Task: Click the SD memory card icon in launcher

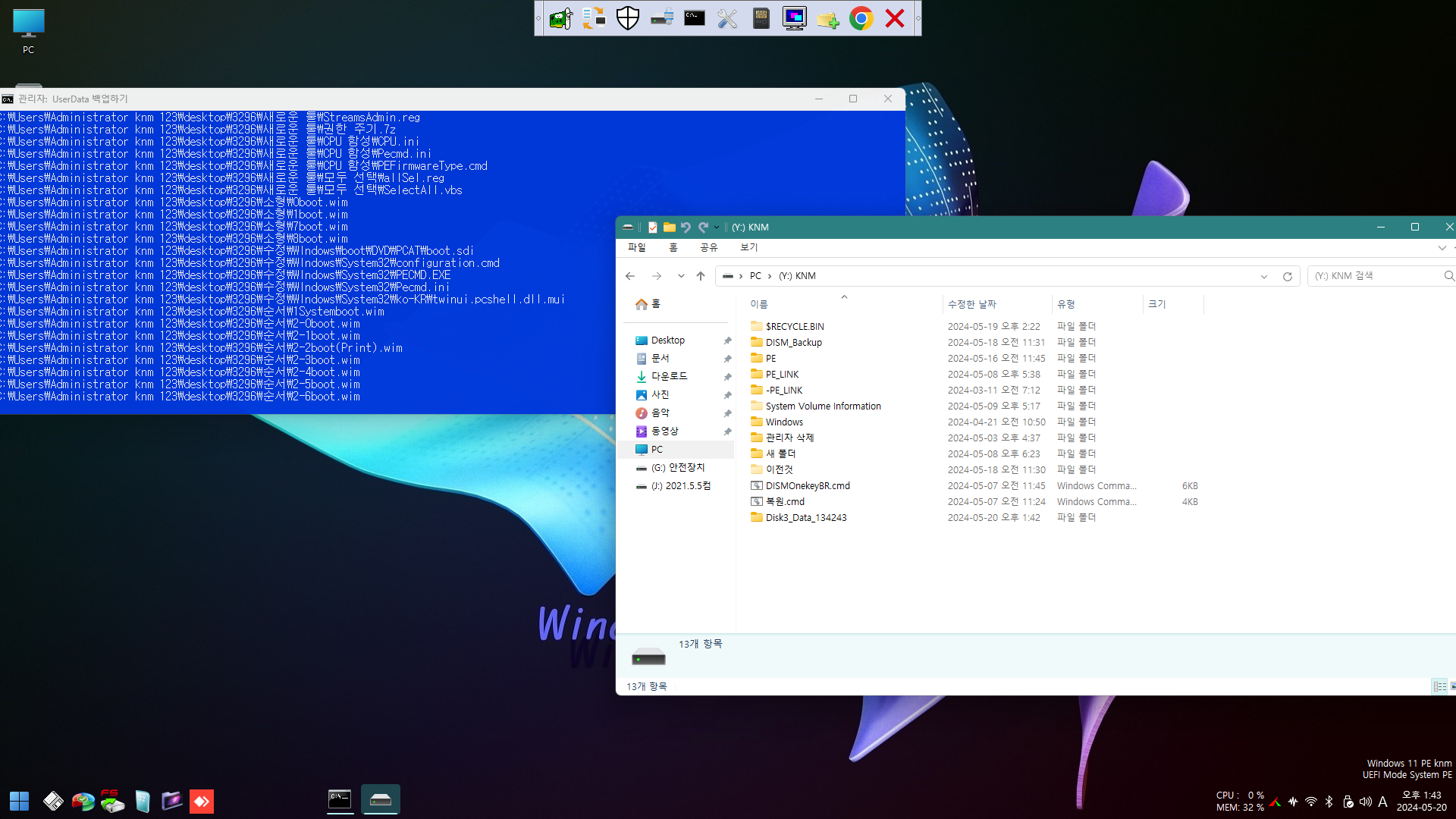Action: [761, 18]
